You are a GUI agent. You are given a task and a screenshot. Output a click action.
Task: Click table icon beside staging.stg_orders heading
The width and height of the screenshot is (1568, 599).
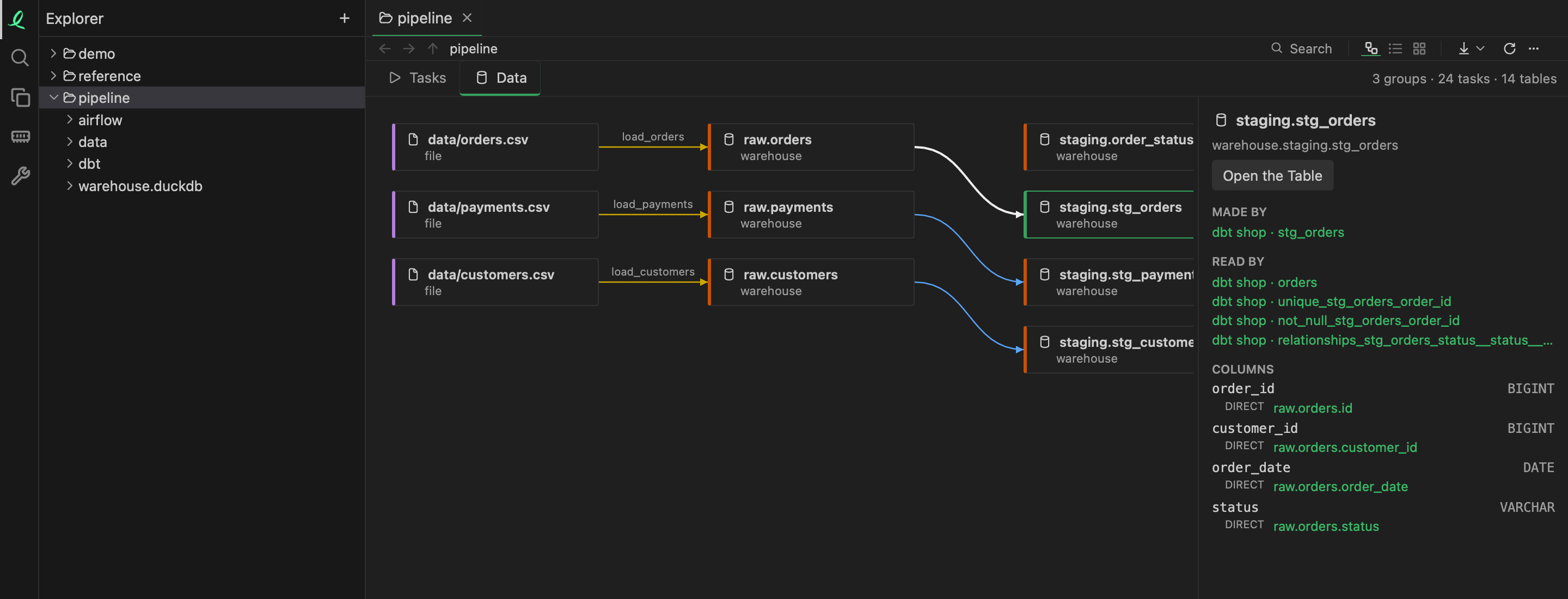tap(1221, 120)
